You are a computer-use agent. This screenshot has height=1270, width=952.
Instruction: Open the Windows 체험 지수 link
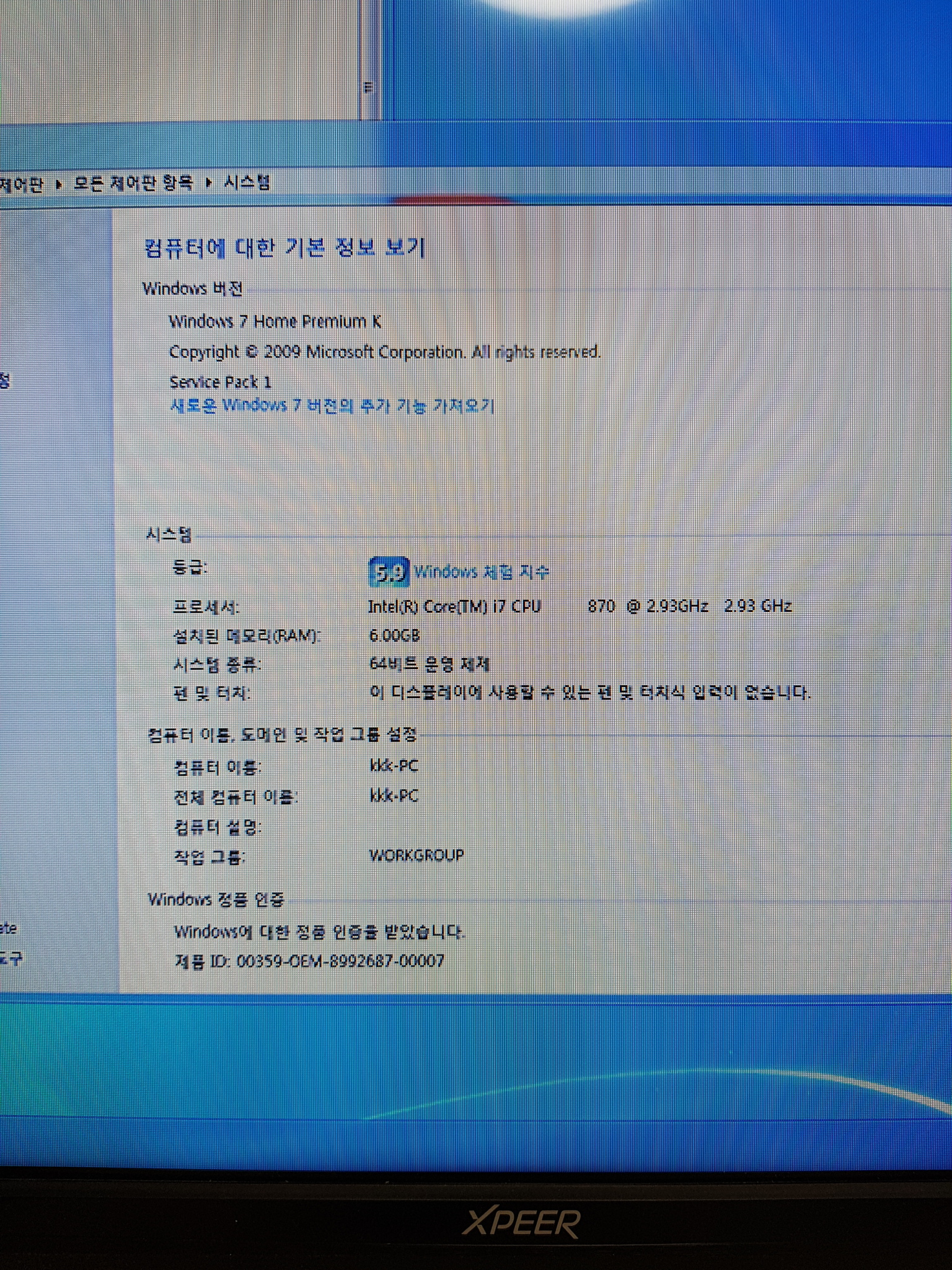coord(482,572)
